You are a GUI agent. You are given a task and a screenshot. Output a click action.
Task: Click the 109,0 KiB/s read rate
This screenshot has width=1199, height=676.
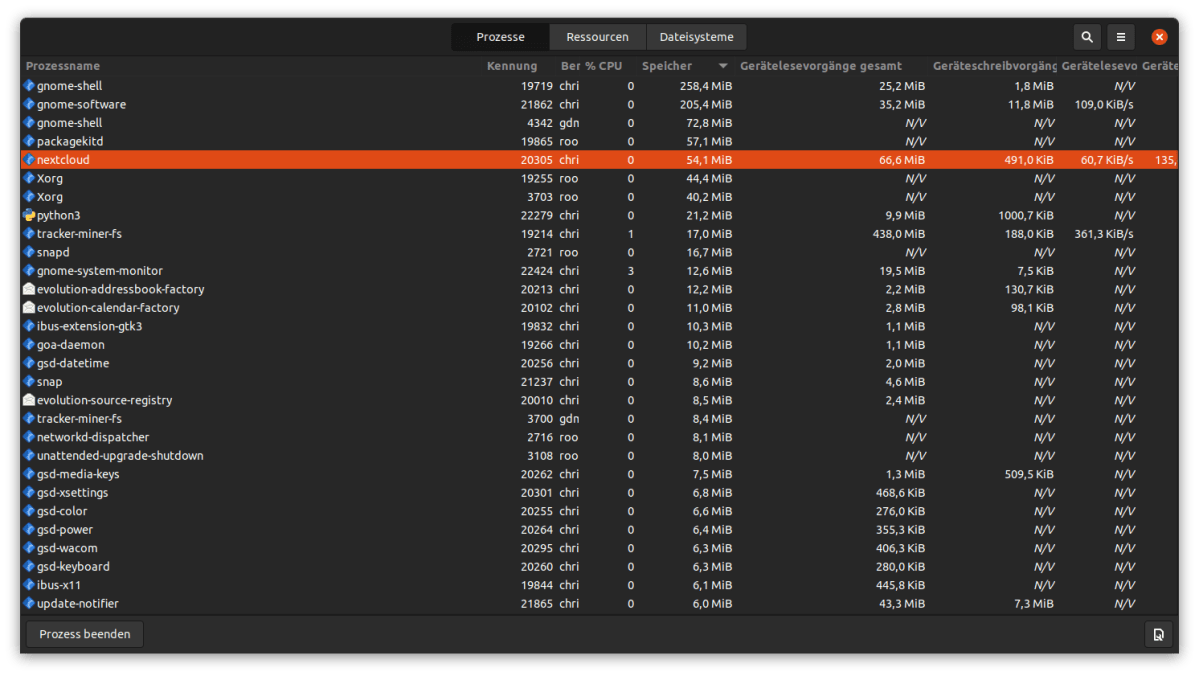pos(1103,105)
